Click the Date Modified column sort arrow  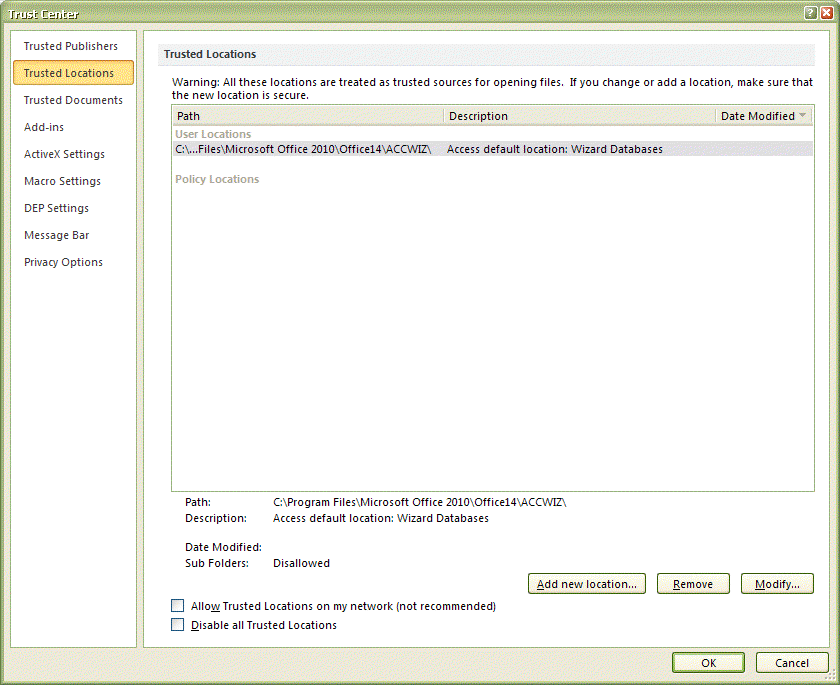802,115
